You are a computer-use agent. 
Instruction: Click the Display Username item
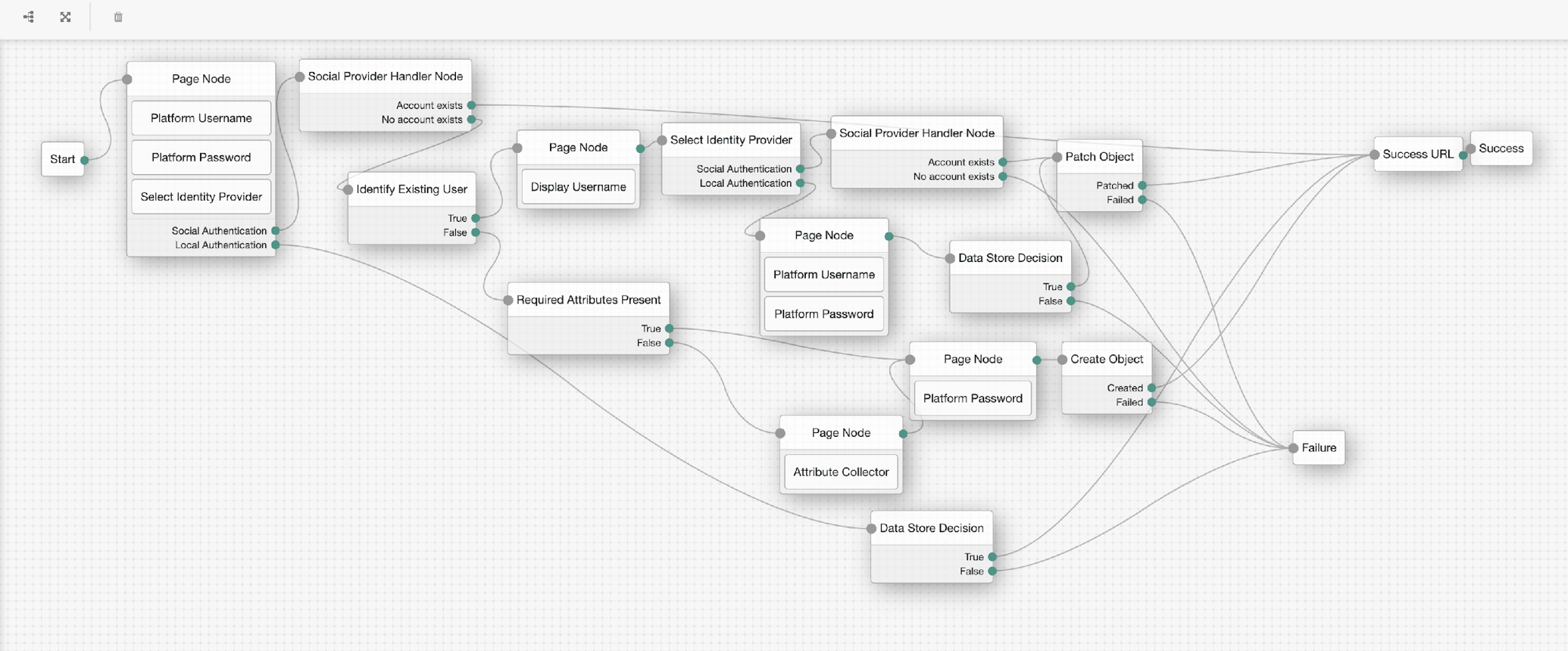click(578, 187)
